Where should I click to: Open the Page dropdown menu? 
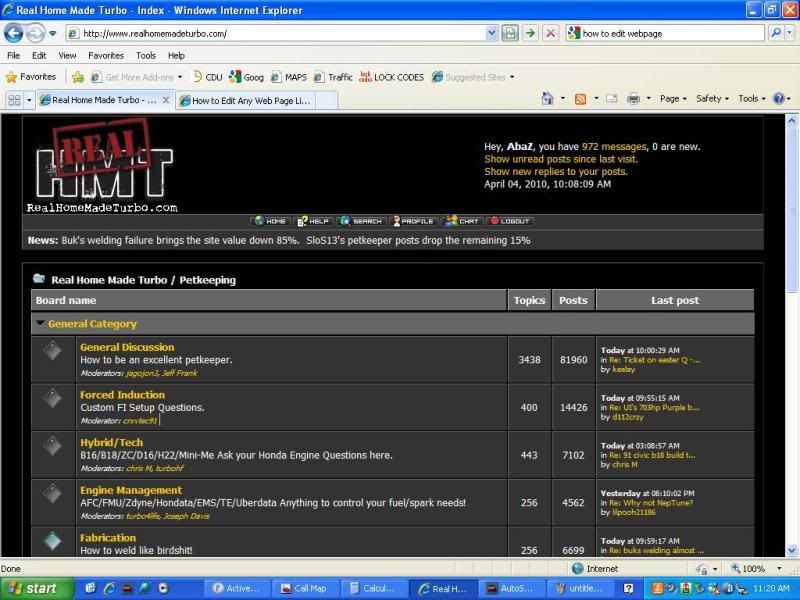[673, 98]
